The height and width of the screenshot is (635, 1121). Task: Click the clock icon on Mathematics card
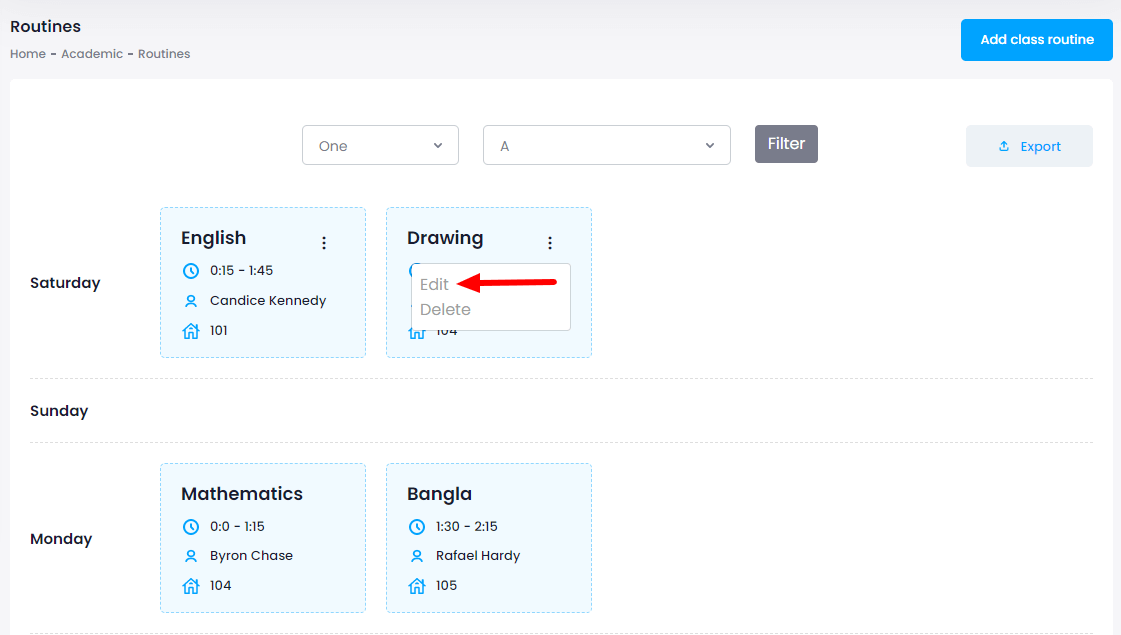tap(191, 527)
